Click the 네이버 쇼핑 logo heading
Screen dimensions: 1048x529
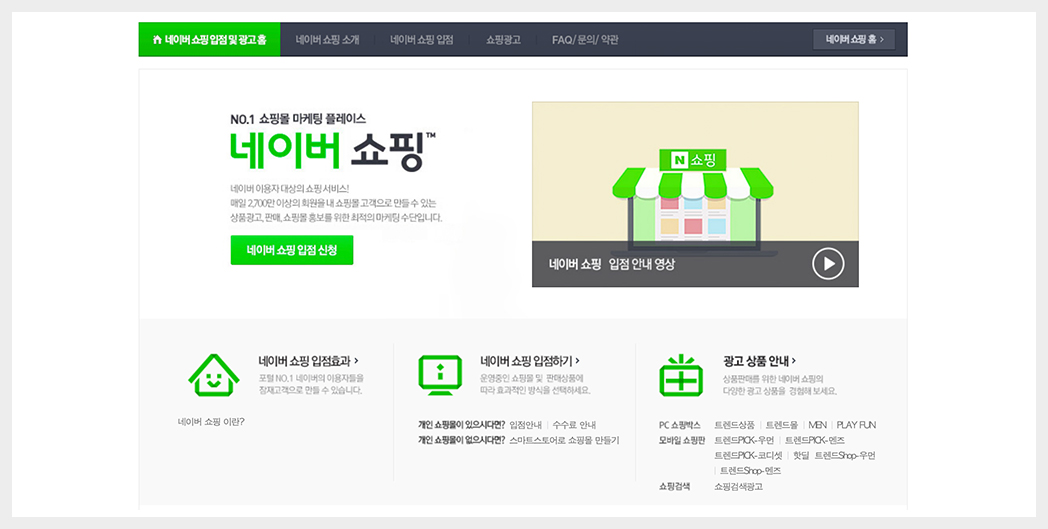332,149
